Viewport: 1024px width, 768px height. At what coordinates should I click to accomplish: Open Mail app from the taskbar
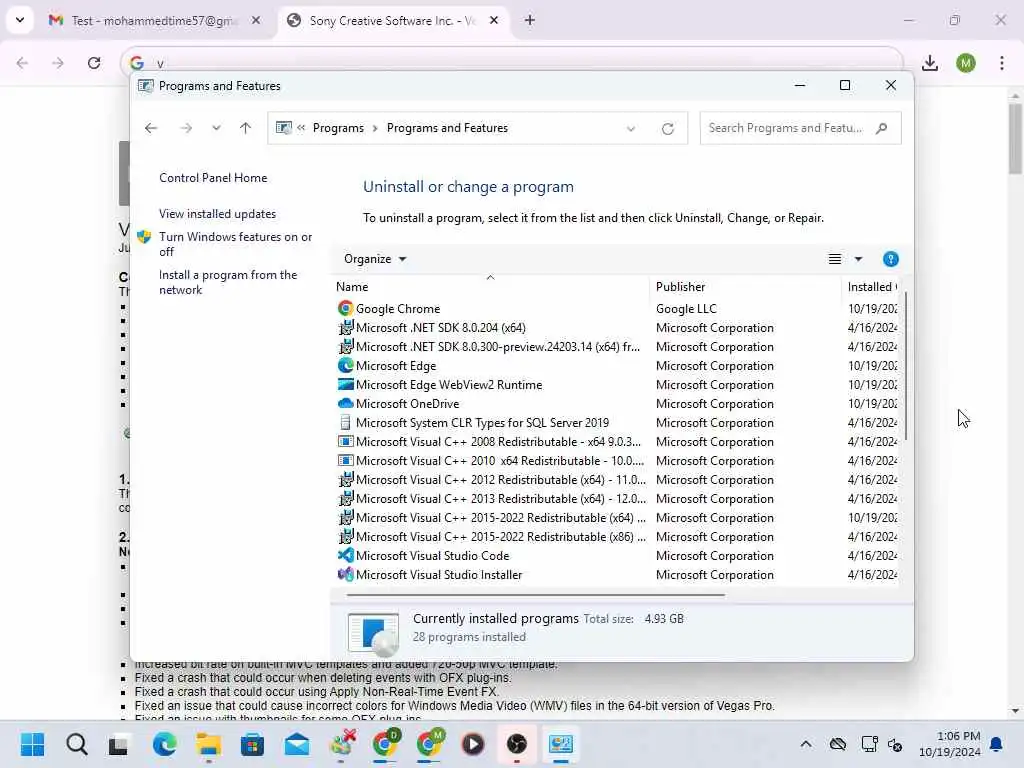(296, 744)
